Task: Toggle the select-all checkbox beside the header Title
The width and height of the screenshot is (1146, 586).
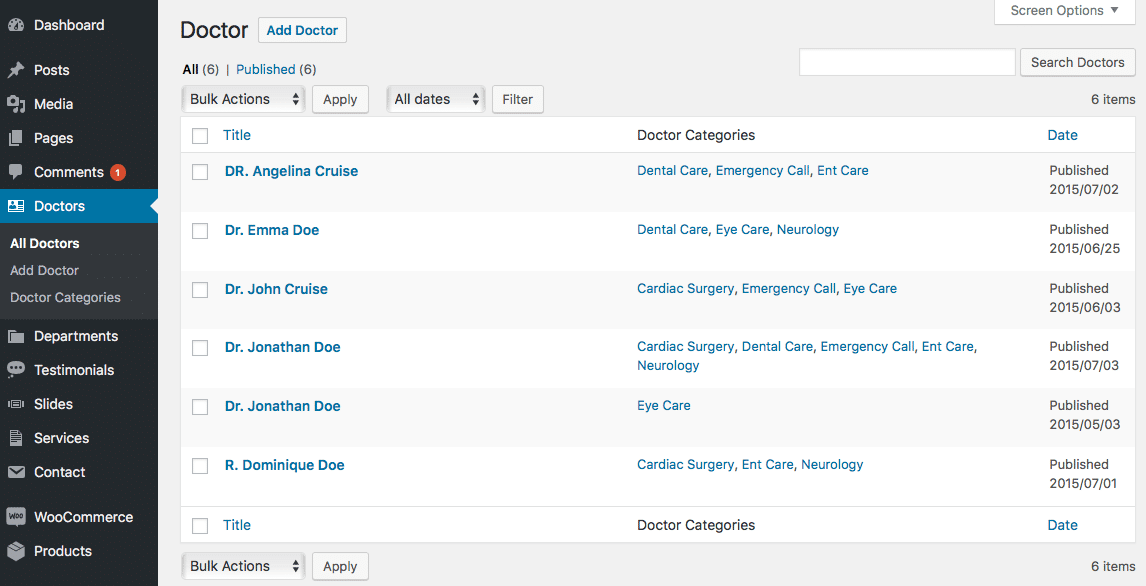Action: click(200, 135)
